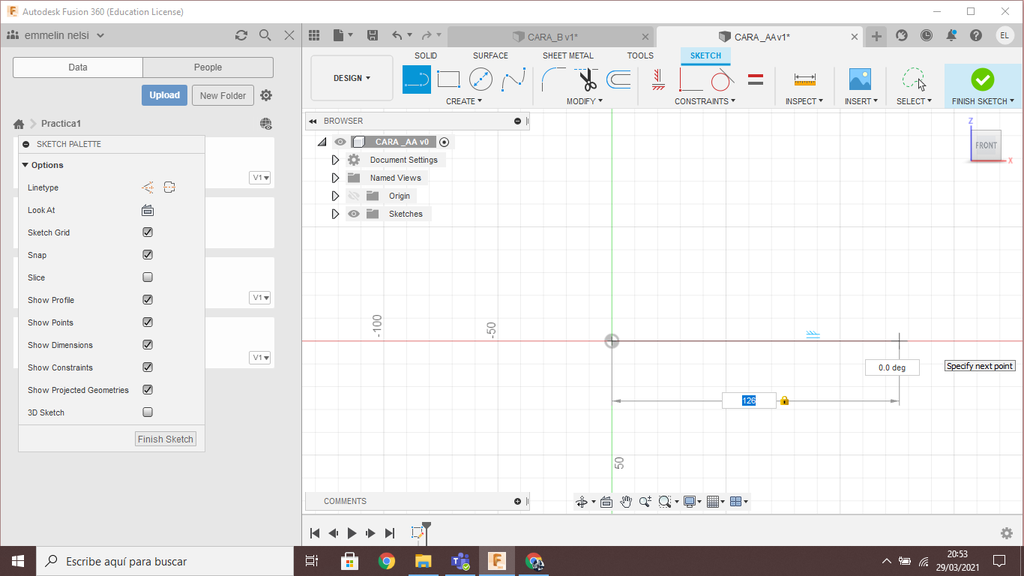Click the New Folder button

pyautogui.click(x=223, y=95)
